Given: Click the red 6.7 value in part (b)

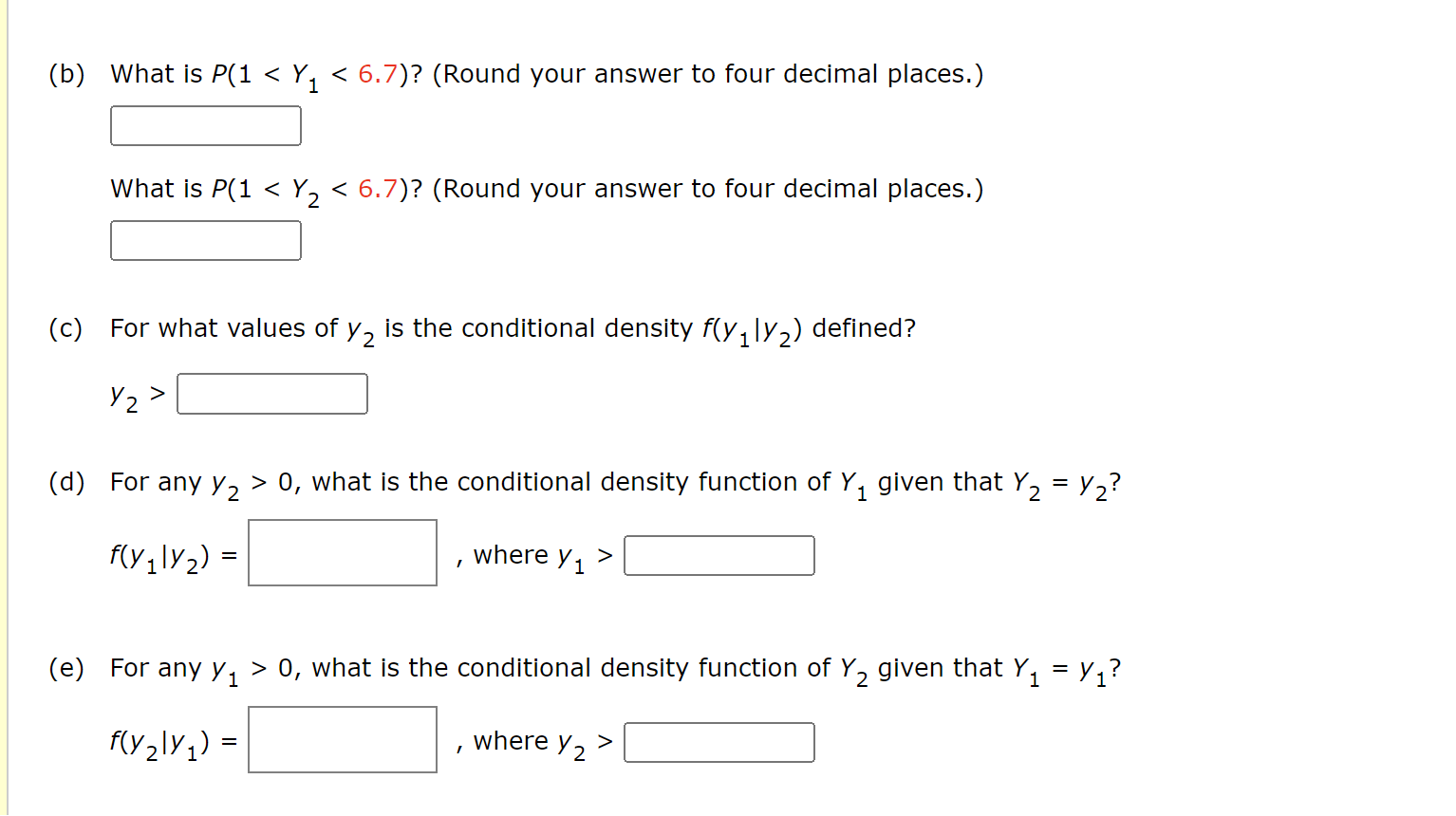Looking at the screenshot, I should point(379,73).
